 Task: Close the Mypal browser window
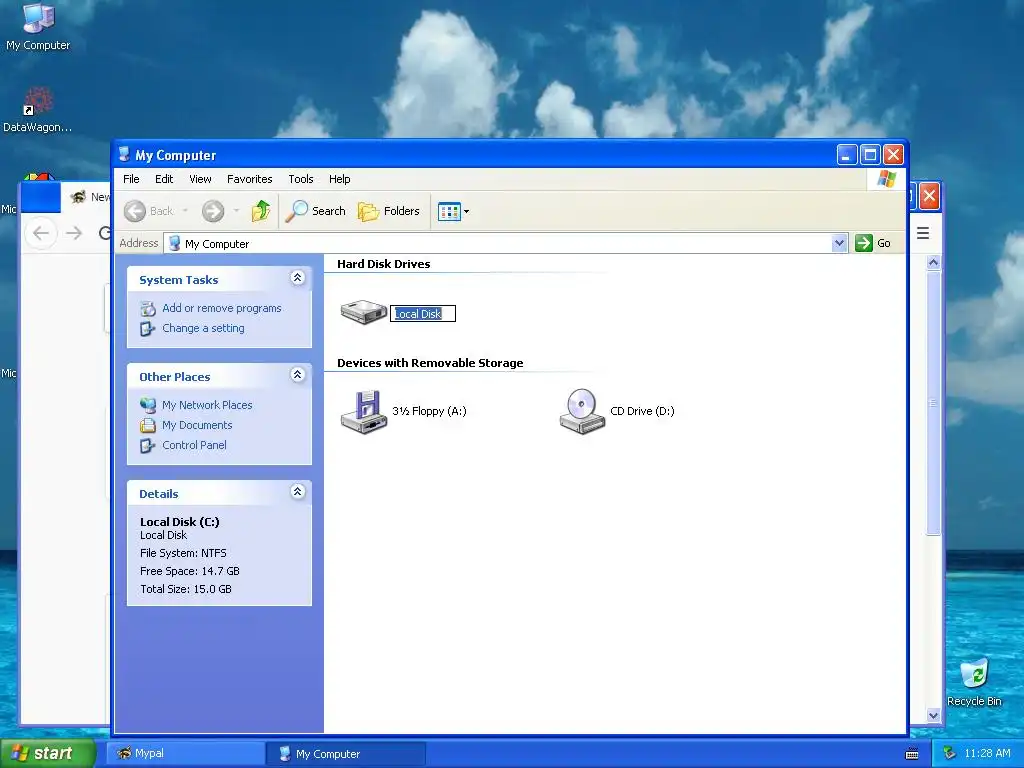[x=929, y=196]
